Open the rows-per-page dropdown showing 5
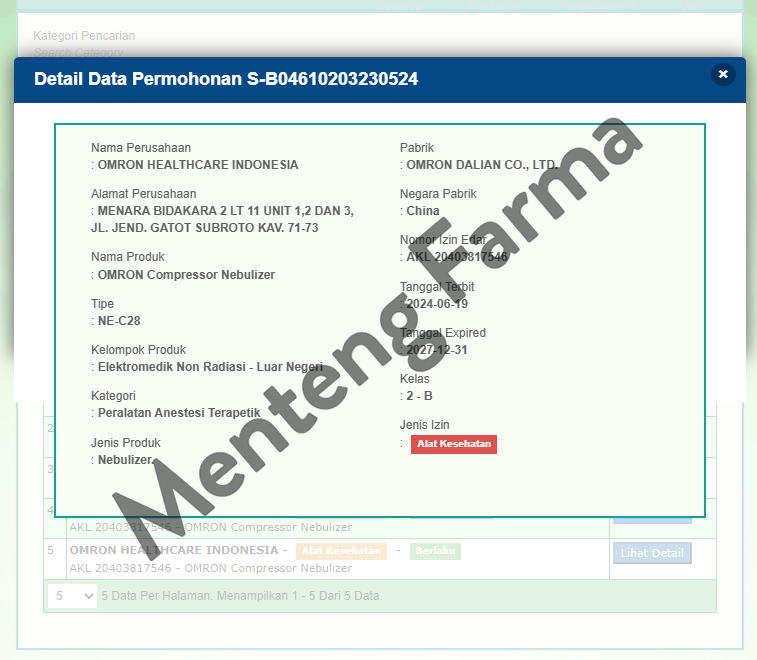757x660 pixels. [x=73, y=595]
